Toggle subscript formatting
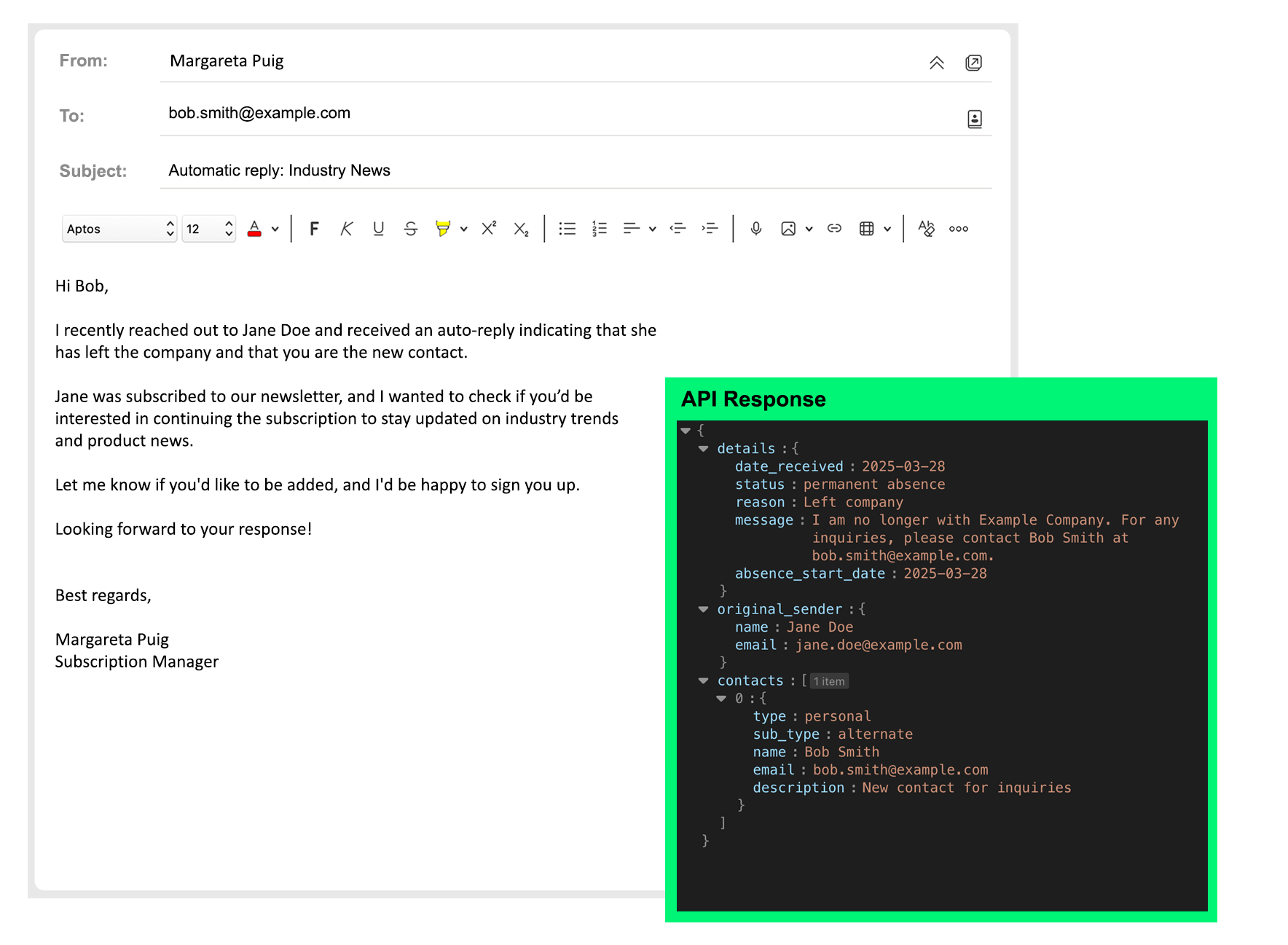The image size is (1288, 945). click(x=521, y=229)
